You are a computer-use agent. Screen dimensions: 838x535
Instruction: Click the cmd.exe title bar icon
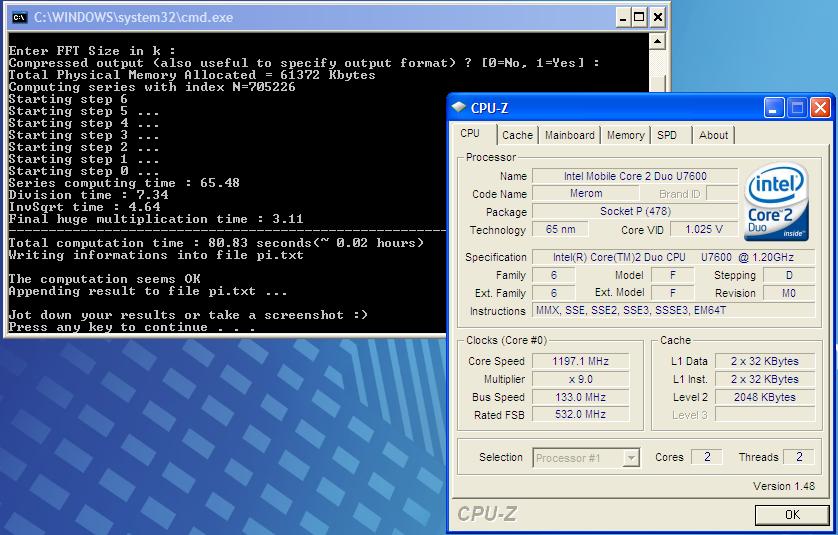click(x=19, y=18)
